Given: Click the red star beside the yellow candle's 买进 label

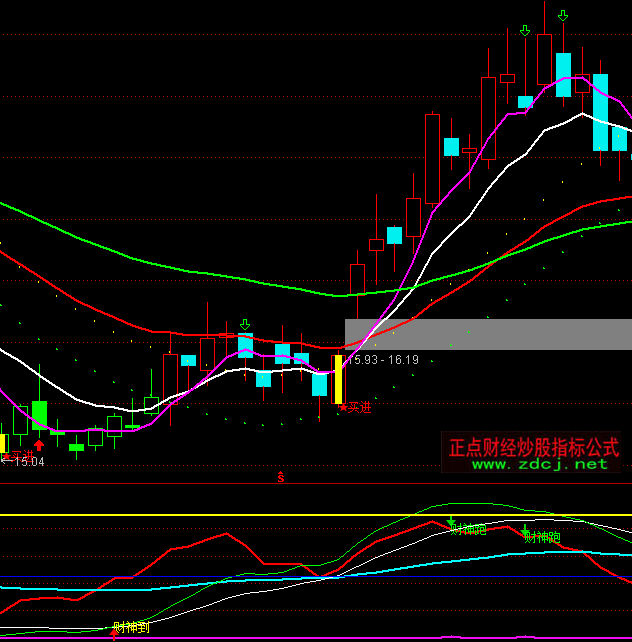Looking at the screenshot, I should pos(341,407).
